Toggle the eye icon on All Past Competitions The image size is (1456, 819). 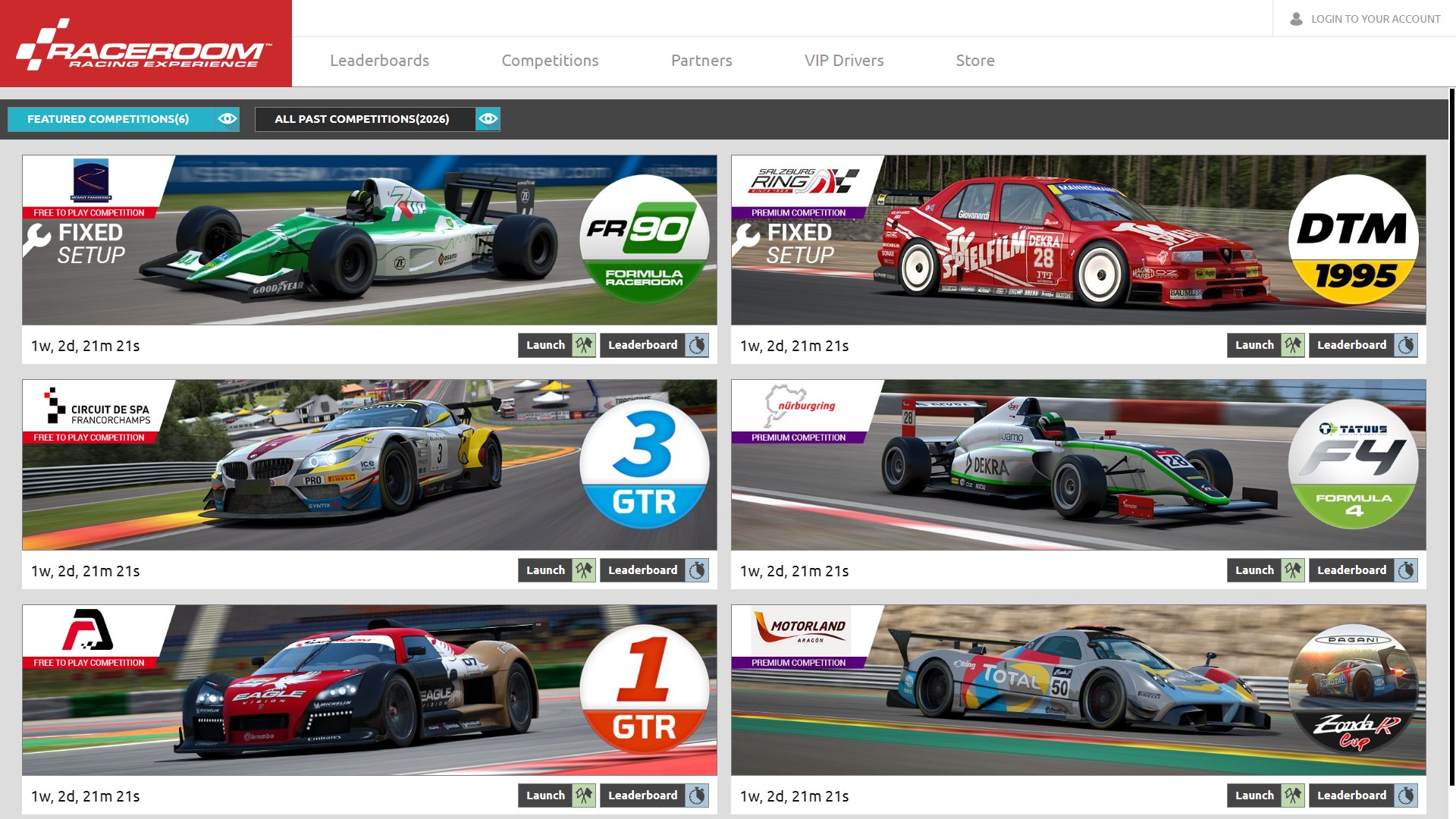tap(488, 118)
